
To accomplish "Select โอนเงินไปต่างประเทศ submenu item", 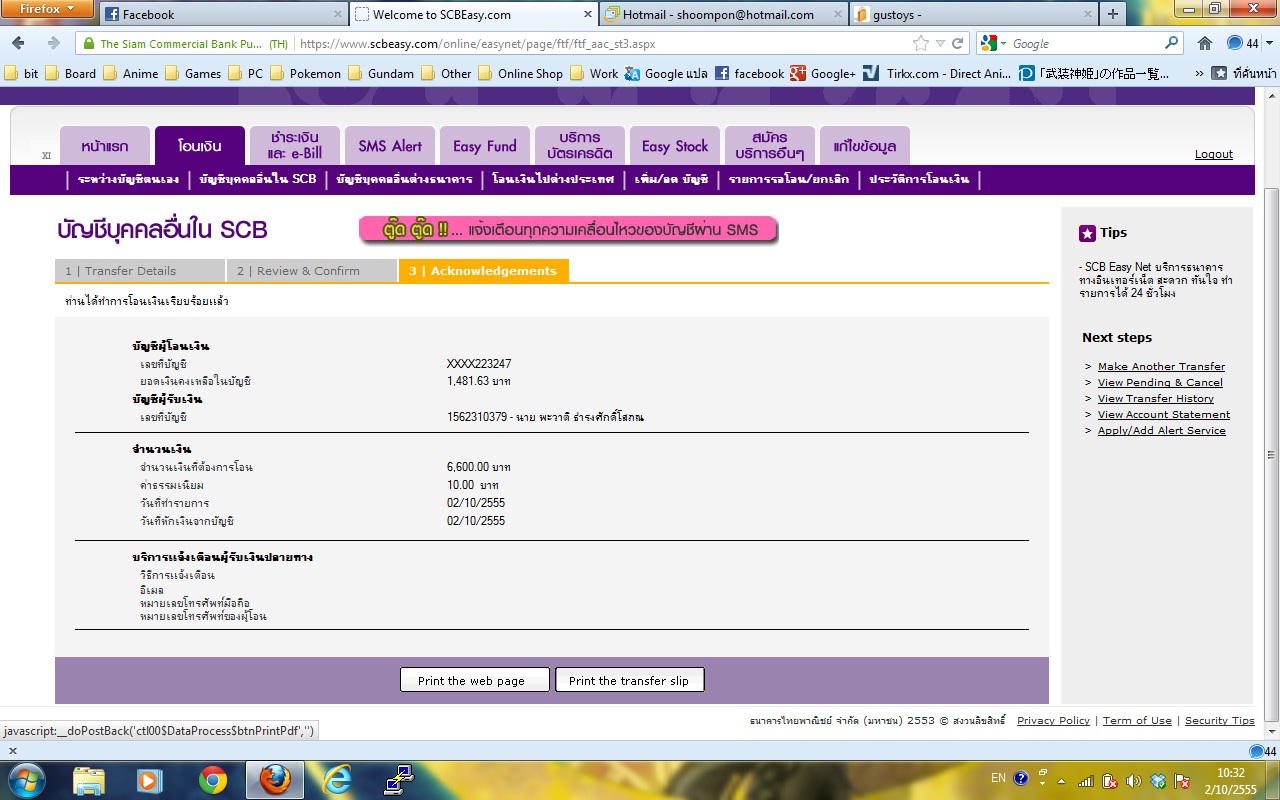I will point(553,180).
